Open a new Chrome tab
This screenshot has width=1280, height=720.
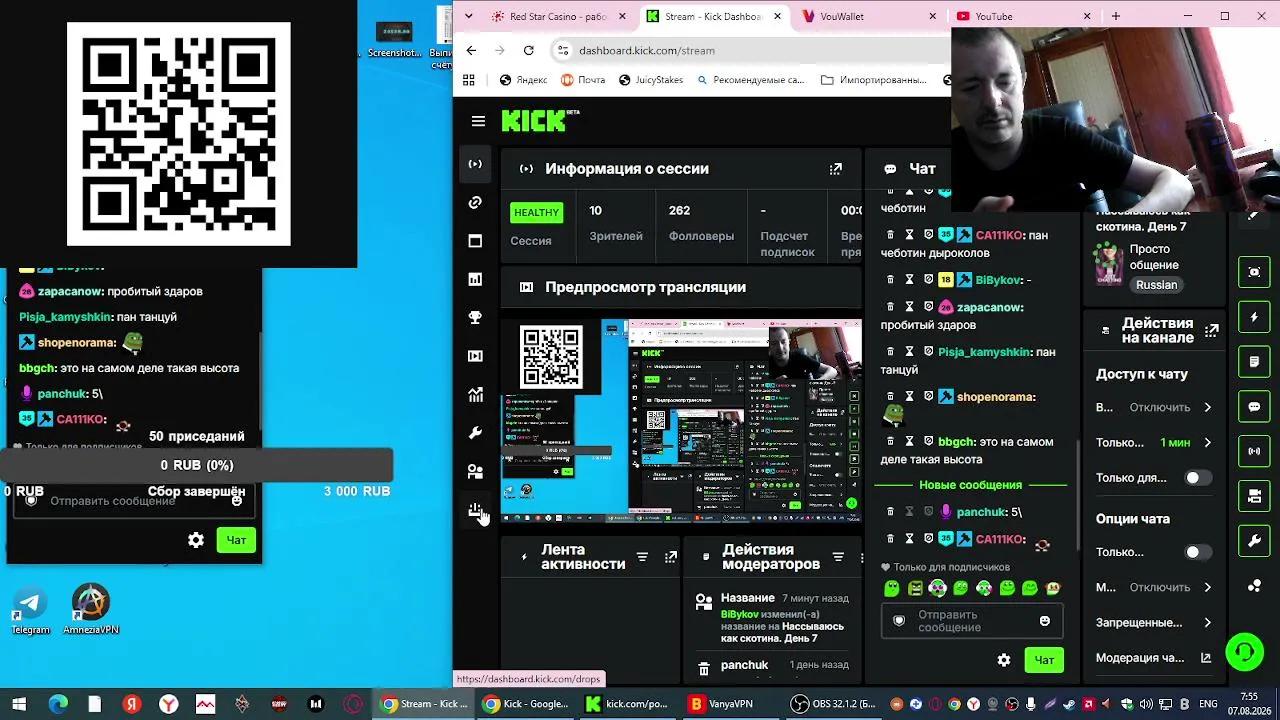pyautogui.click(x=1115, y=16)
